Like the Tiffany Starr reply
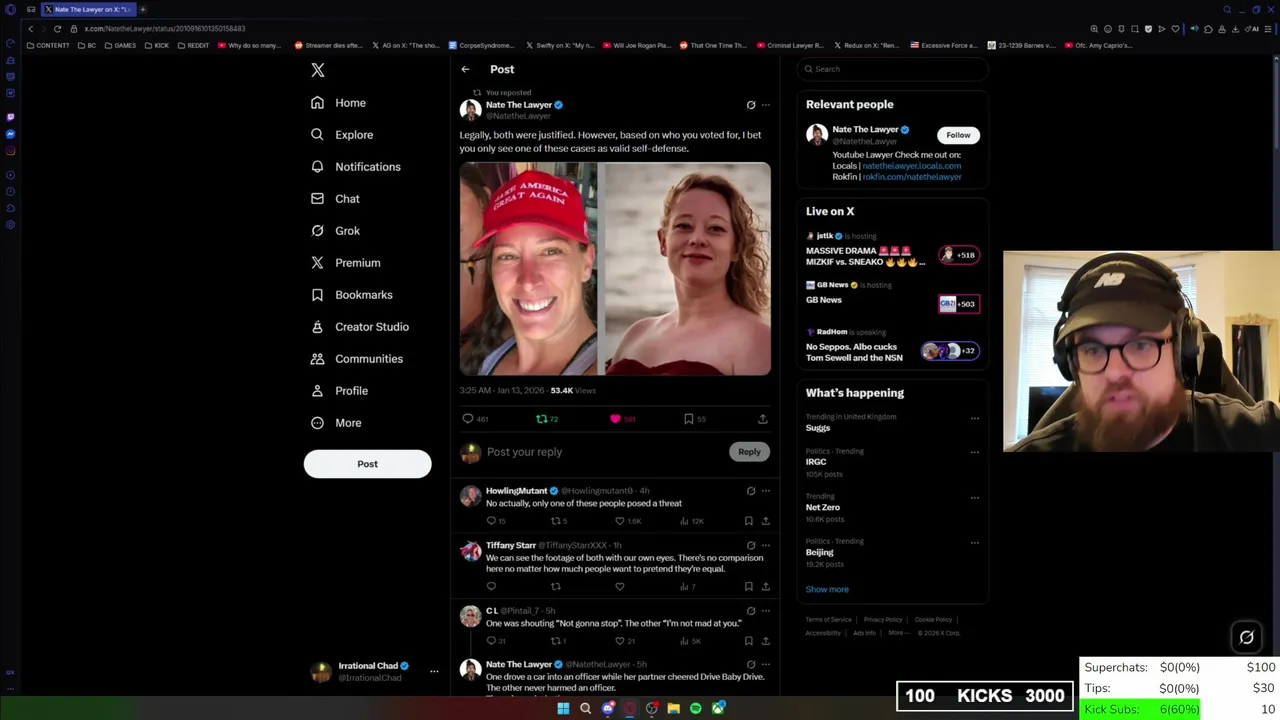This screenshot has height=720, width=1280. coord(620,586)
